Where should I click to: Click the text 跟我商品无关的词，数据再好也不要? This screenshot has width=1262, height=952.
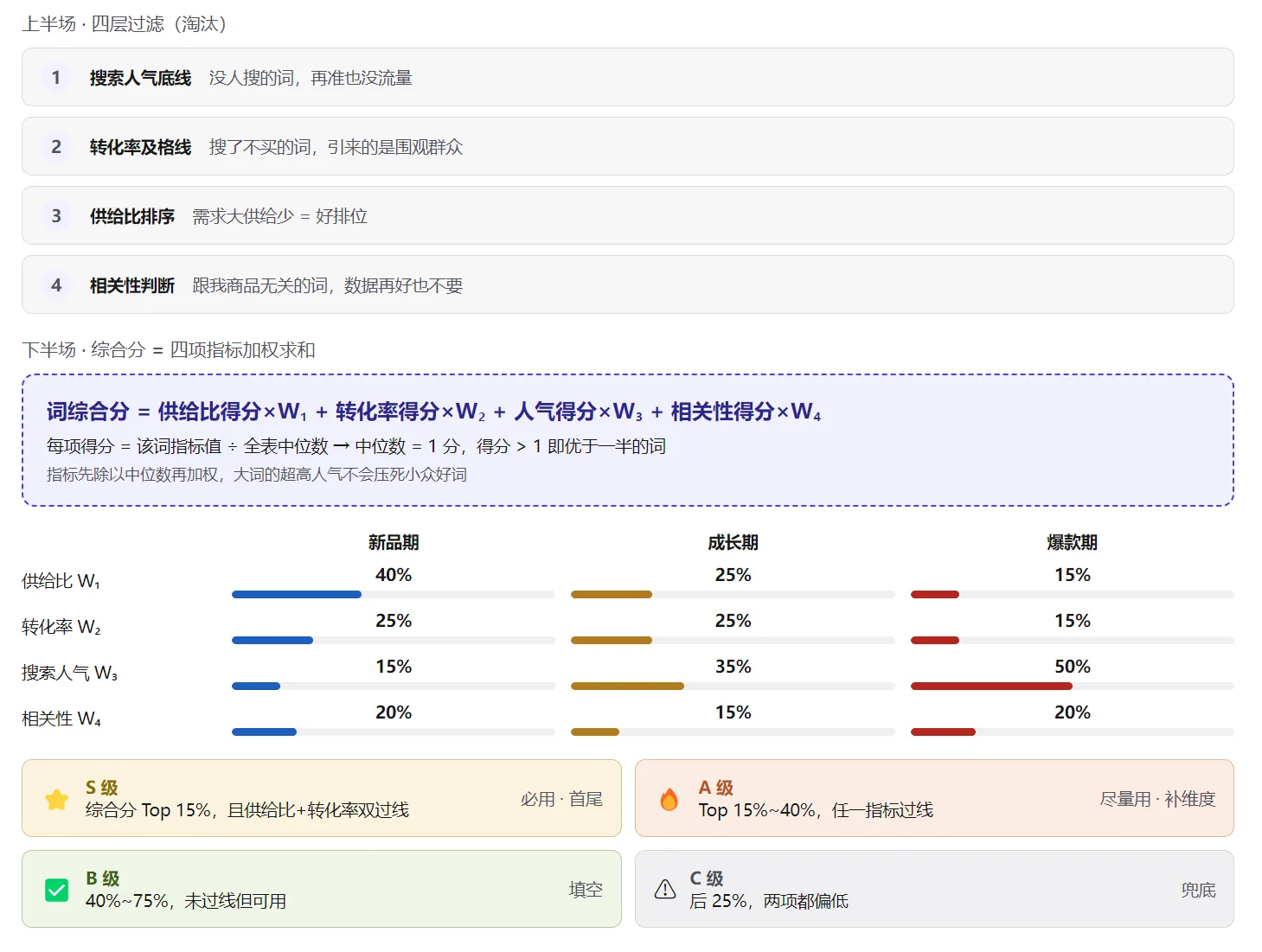click(327, 285)
